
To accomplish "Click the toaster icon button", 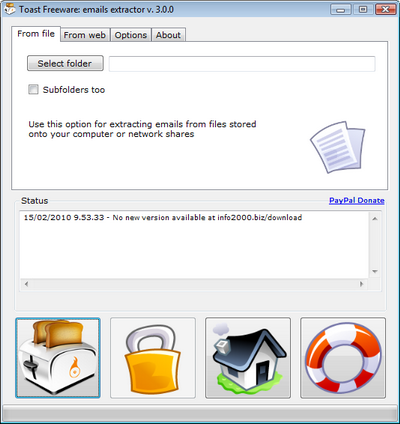I will coord(58,358).
